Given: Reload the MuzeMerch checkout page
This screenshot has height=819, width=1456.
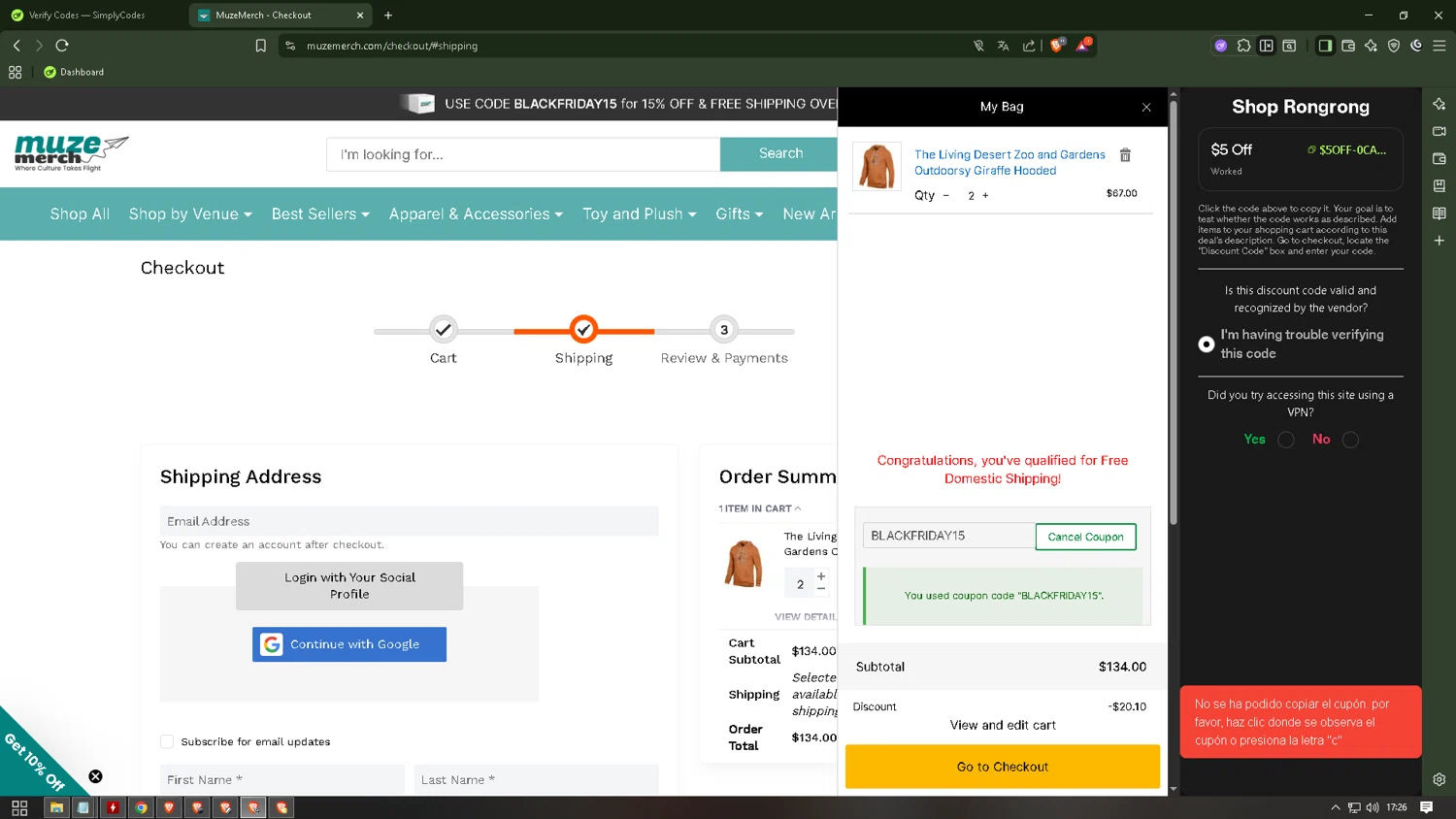Looking at the screenshot, I should (x=62, y=46).
